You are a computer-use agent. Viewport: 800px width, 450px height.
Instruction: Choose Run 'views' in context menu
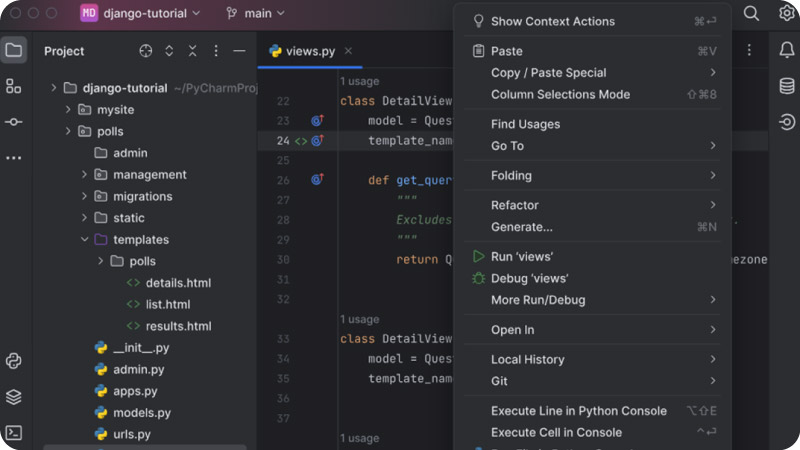[592, 257]
